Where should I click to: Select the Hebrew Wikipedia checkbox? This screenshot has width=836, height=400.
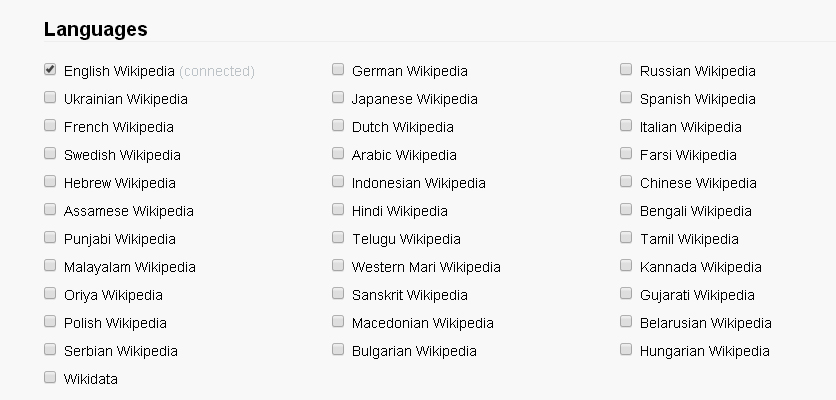click(50, 181)
